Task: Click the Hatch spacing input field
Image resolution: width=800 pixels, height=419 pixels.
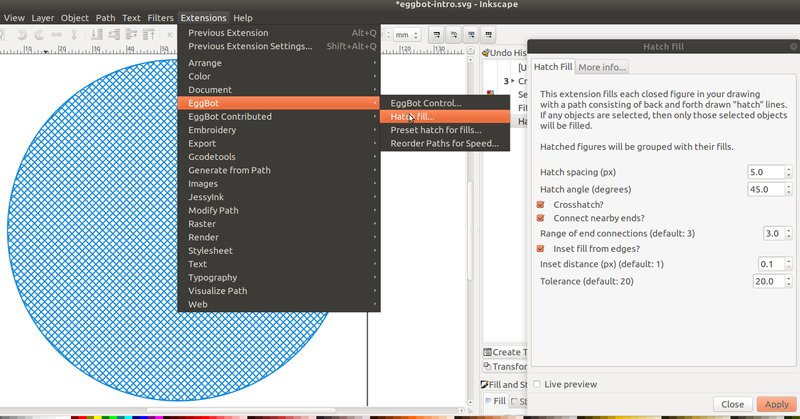Action: pyautogui.click(x=766, y=172)
